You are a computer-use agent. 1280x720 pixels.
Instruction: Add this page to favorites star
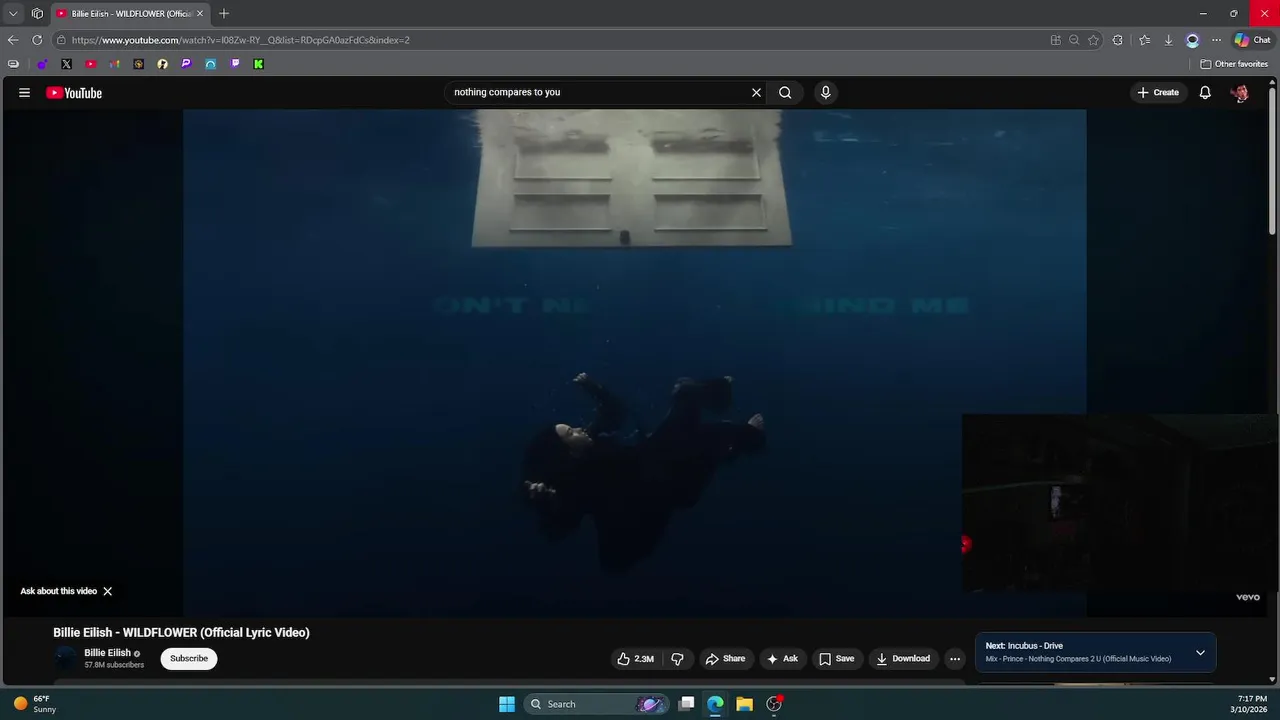[1093, 40]
